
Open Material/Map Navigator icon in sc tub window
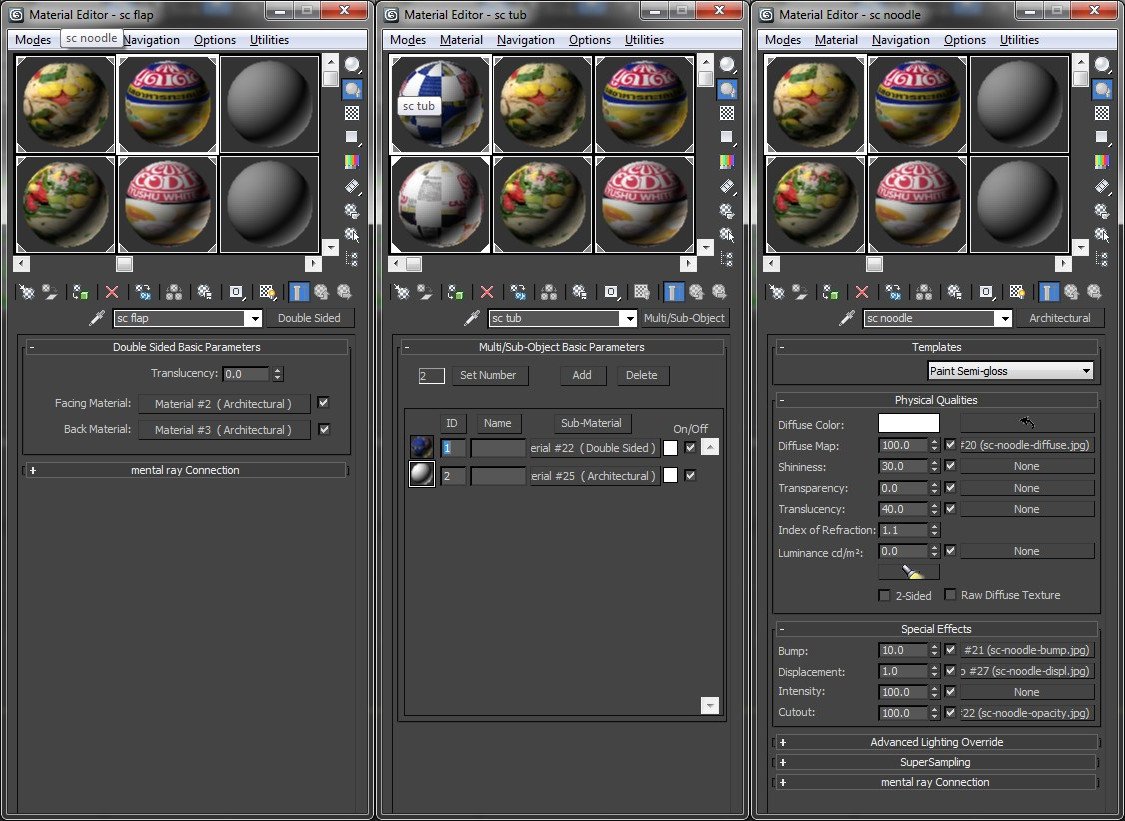click(x=727, y=259)
